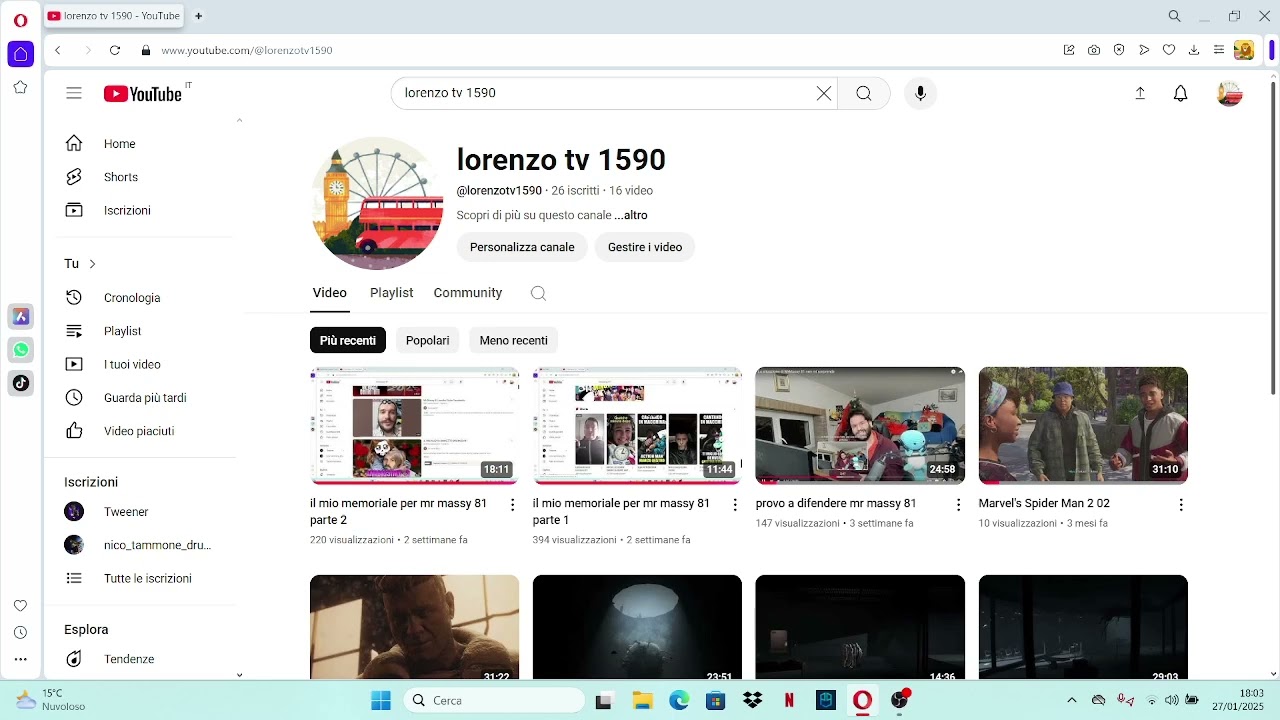Open the create/upload video icon

[1140, 93]
